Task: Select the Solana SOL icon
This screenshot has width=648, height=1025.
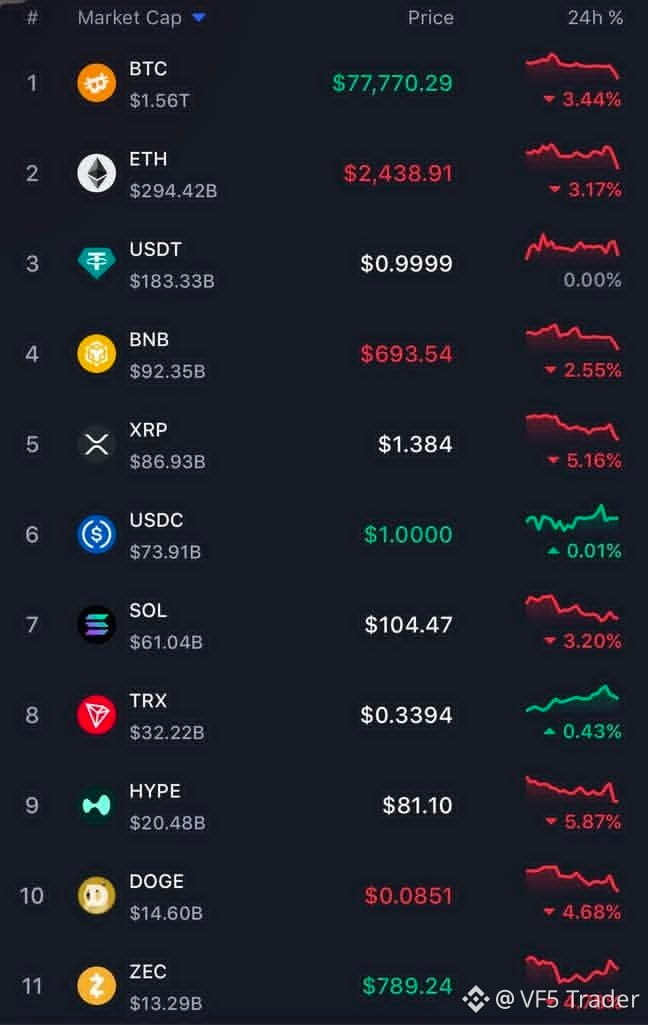Action: (96, 624)
